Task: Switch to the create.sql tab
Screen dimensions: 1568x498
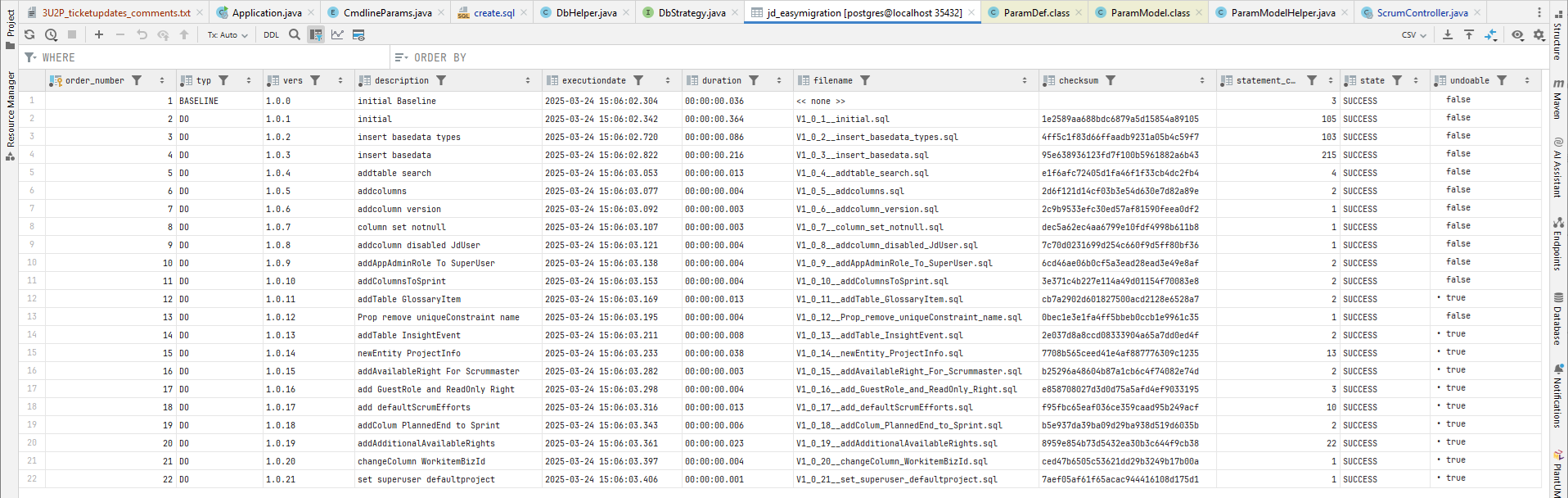Action: pyautogui.click(x=493, y=12)
